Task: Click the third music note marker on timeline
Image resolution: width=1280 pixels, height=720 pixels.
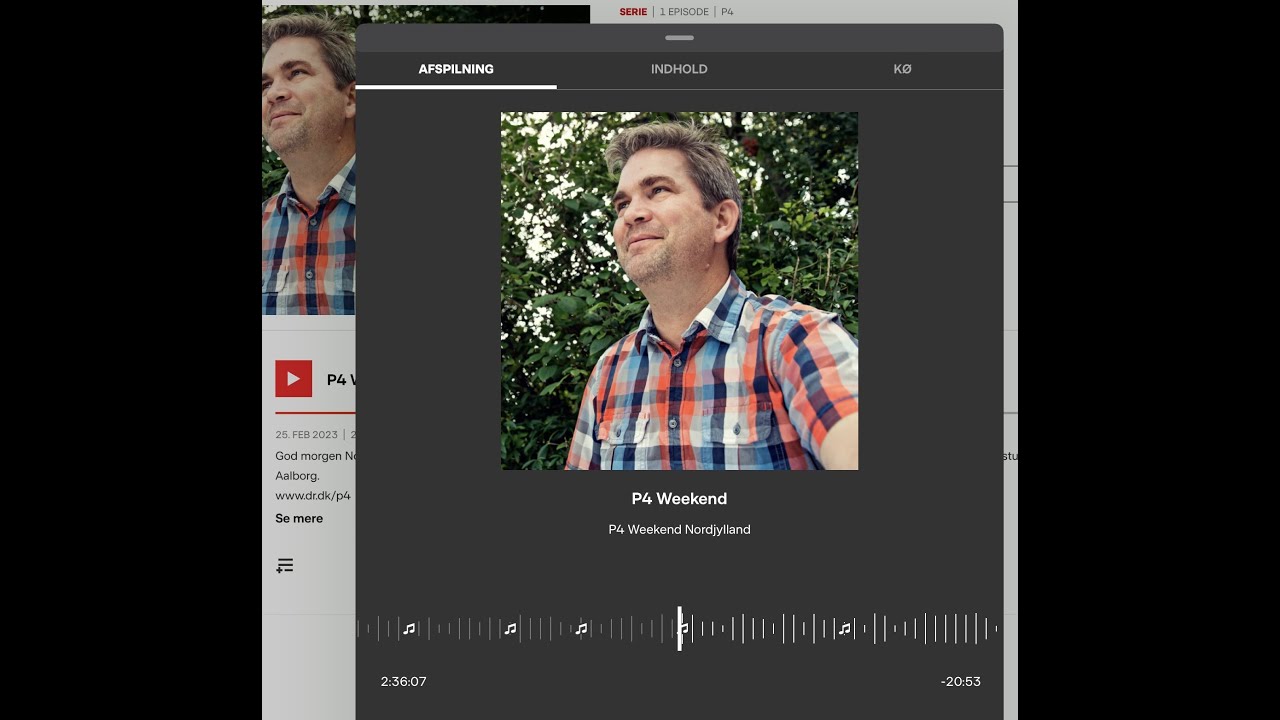Action: click(581, 629)
